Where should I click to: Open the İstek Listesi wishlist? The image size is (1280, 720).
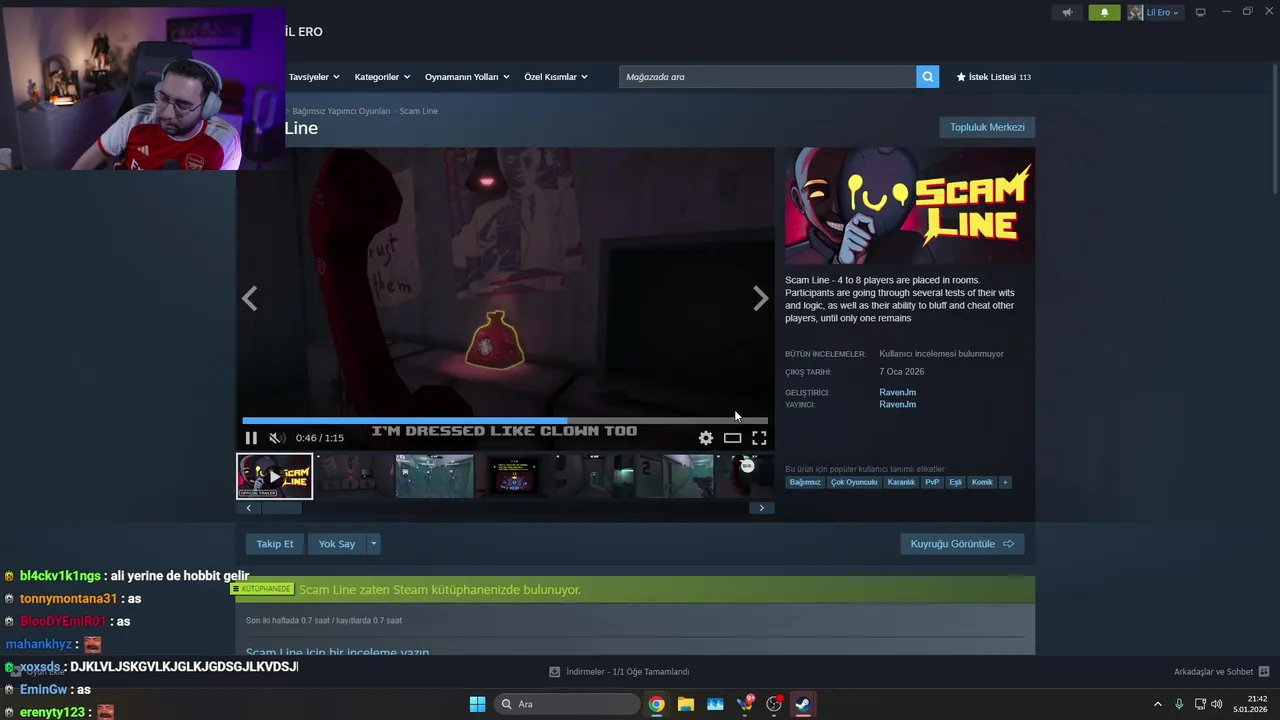pyautogui.click(x=993, y=77)
